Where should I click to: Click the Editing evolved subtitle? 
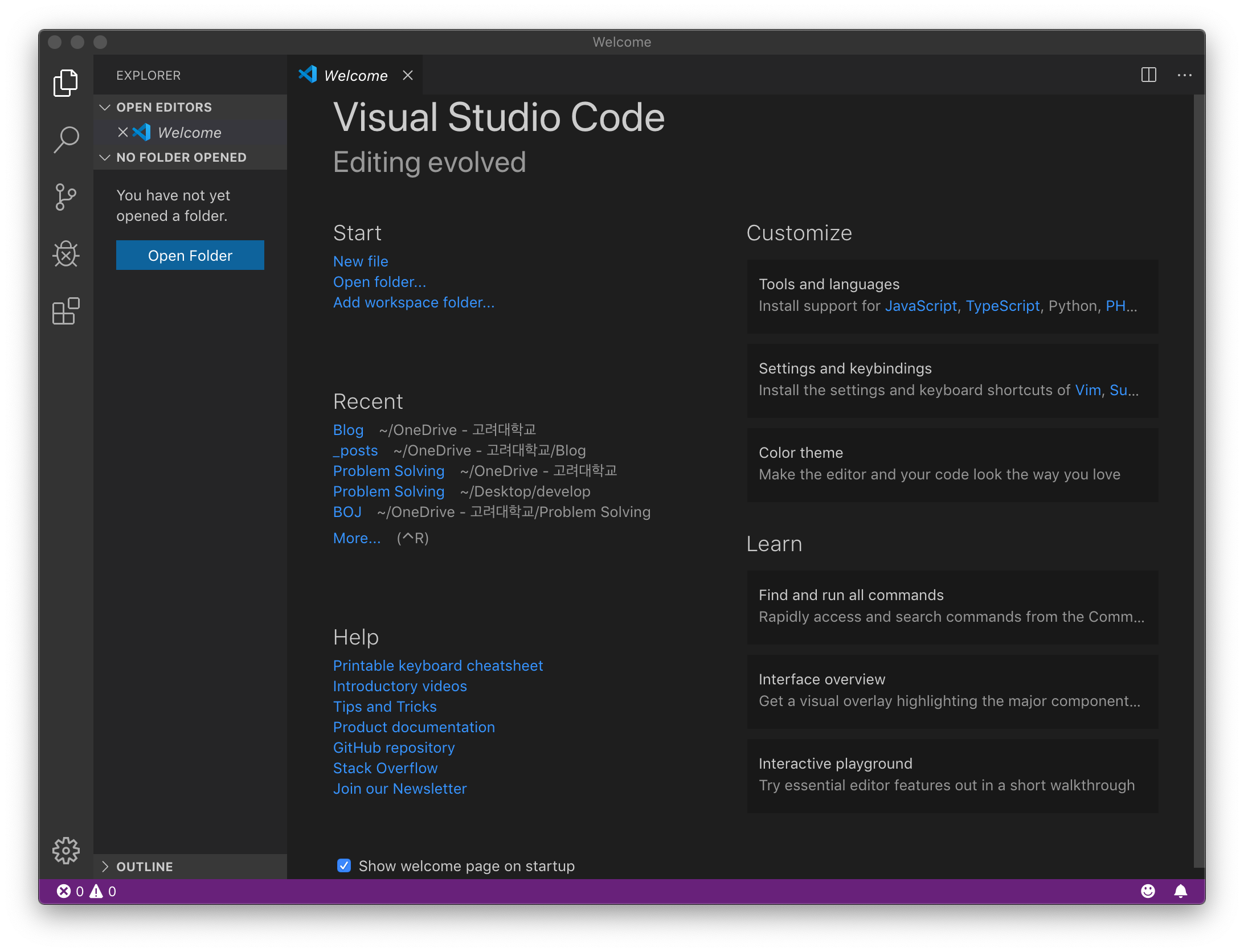[429, 163]
